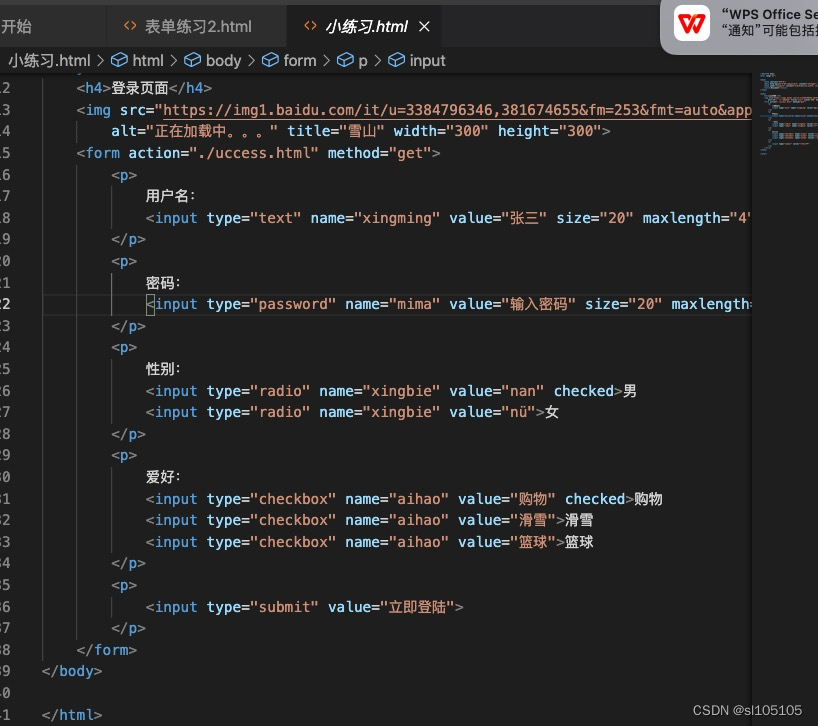The image size is (818, 726).
Task: Select the form breadcrumb item
Action: (x=299, y=60)
